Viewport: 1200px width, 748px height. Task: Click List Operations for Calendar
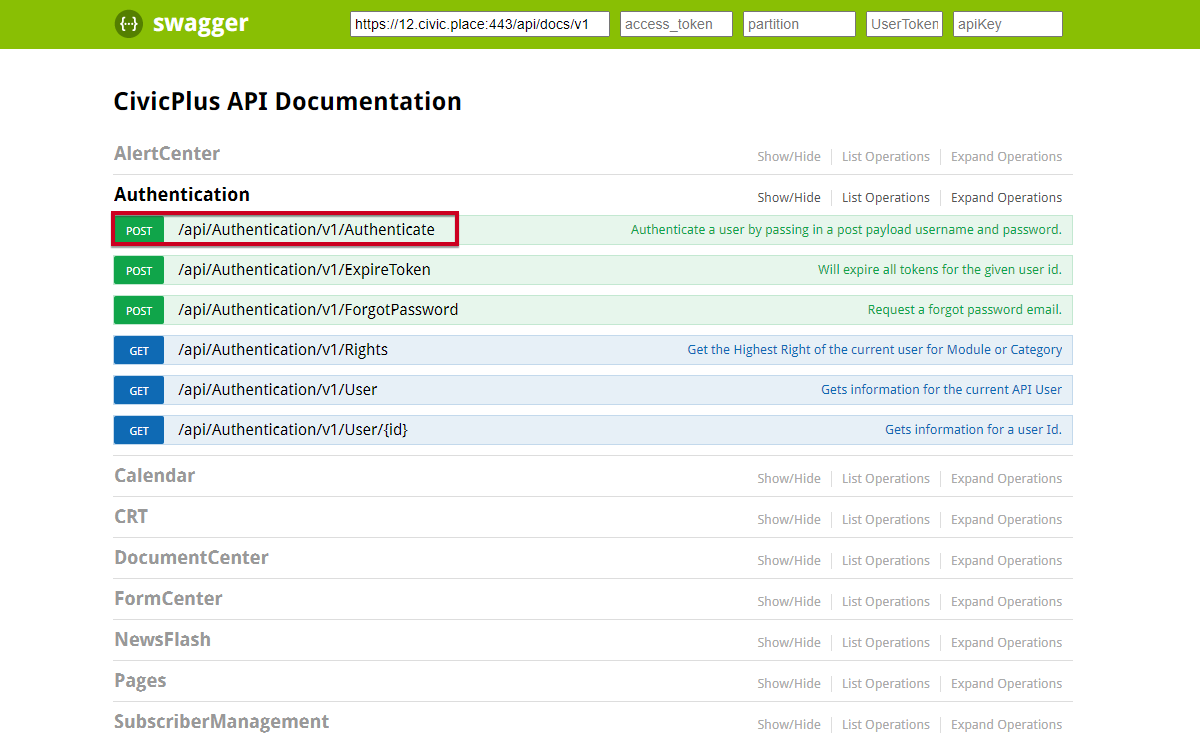pyautogui.click(x=886, y=479)
